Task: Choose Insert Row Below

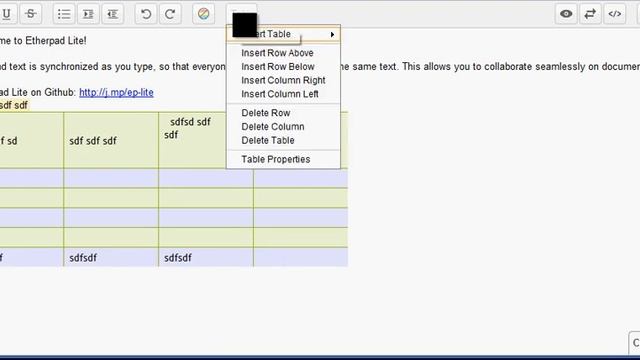Action: tap(278, 67)
